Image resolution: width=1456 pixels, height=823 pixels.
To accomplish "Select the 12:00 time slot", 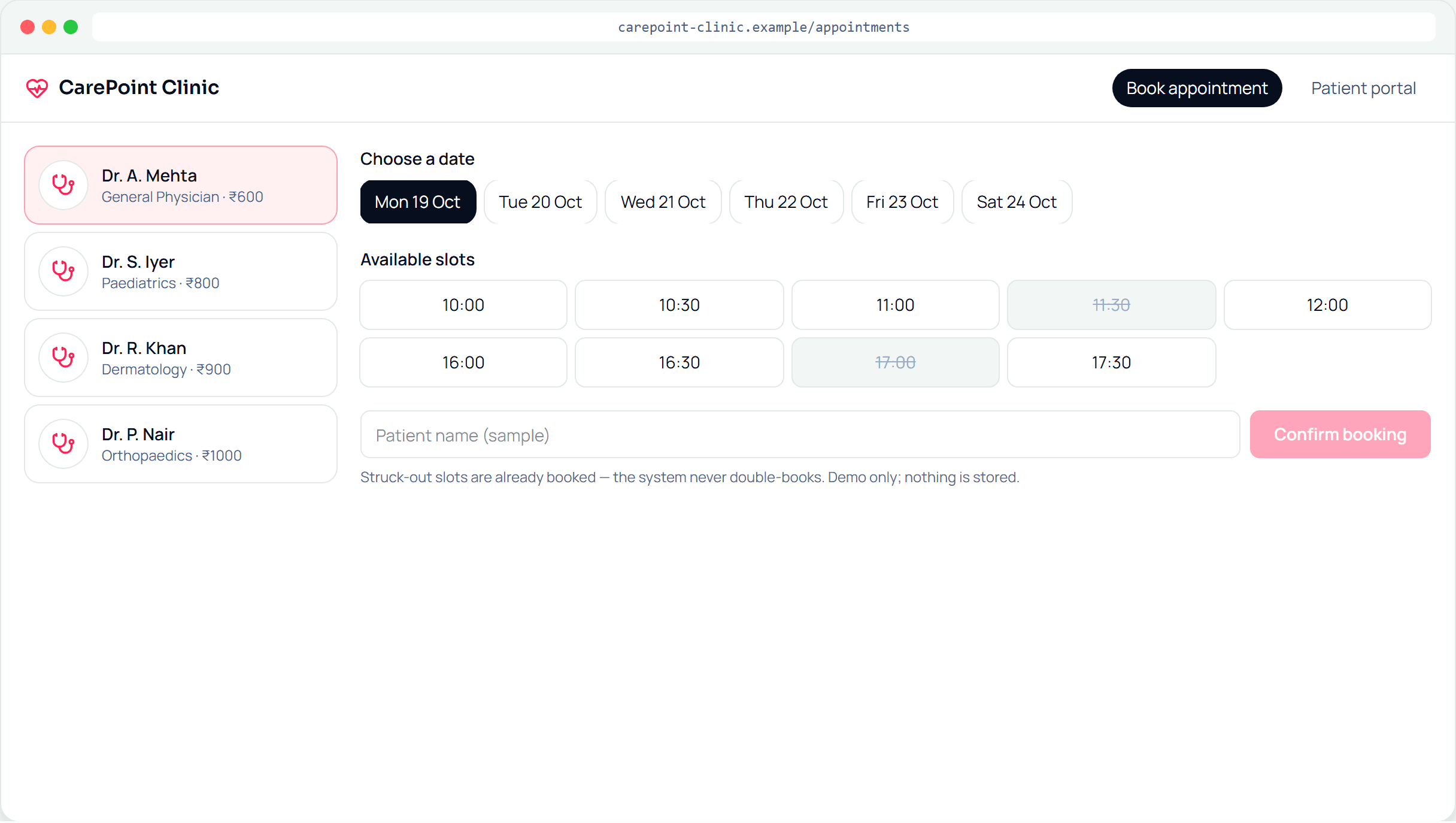I will tap(1328, 305).
